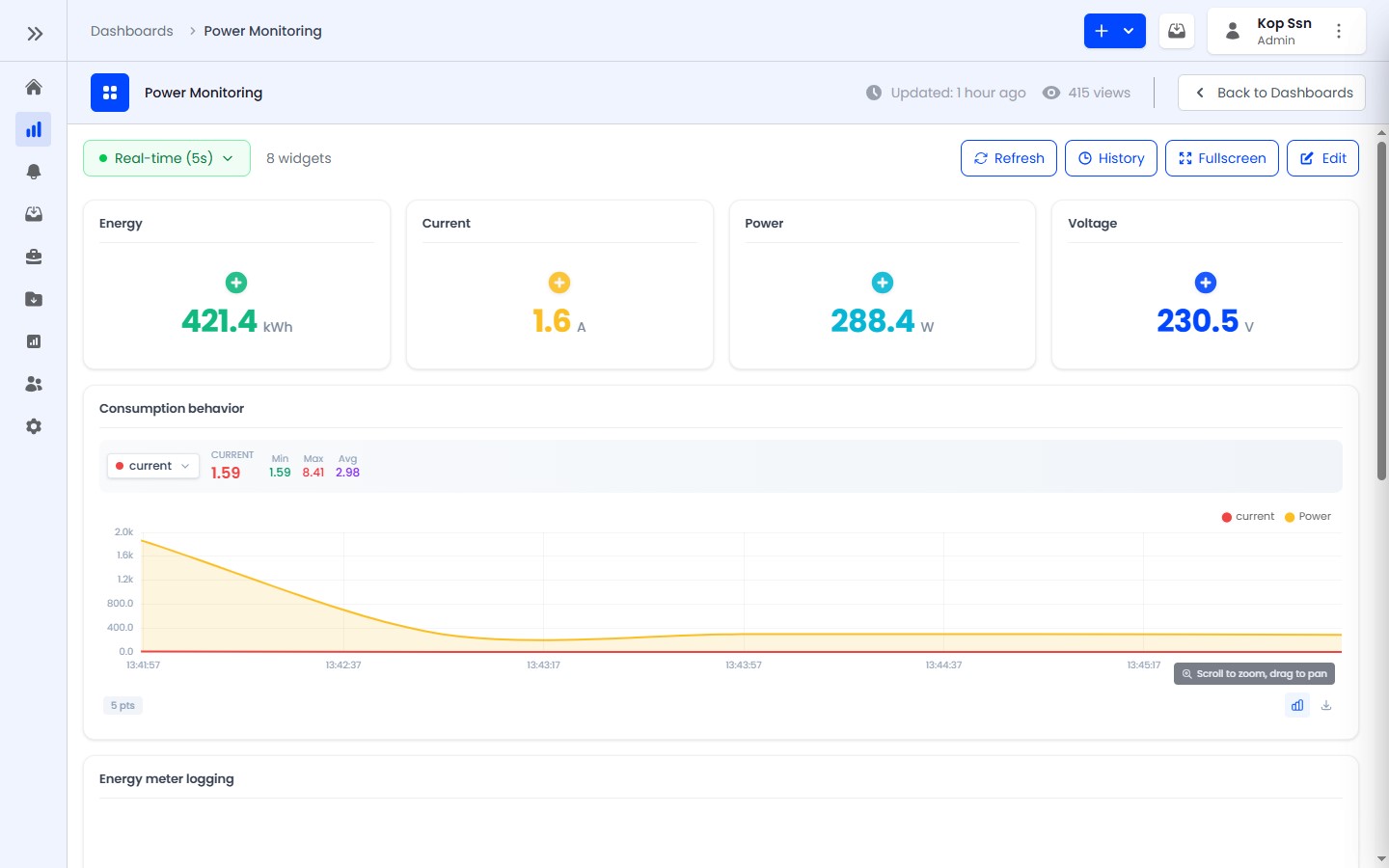The image size is (1389, 868).
Task: Download the consumption chart data
Action: [x=1326, y=706]
